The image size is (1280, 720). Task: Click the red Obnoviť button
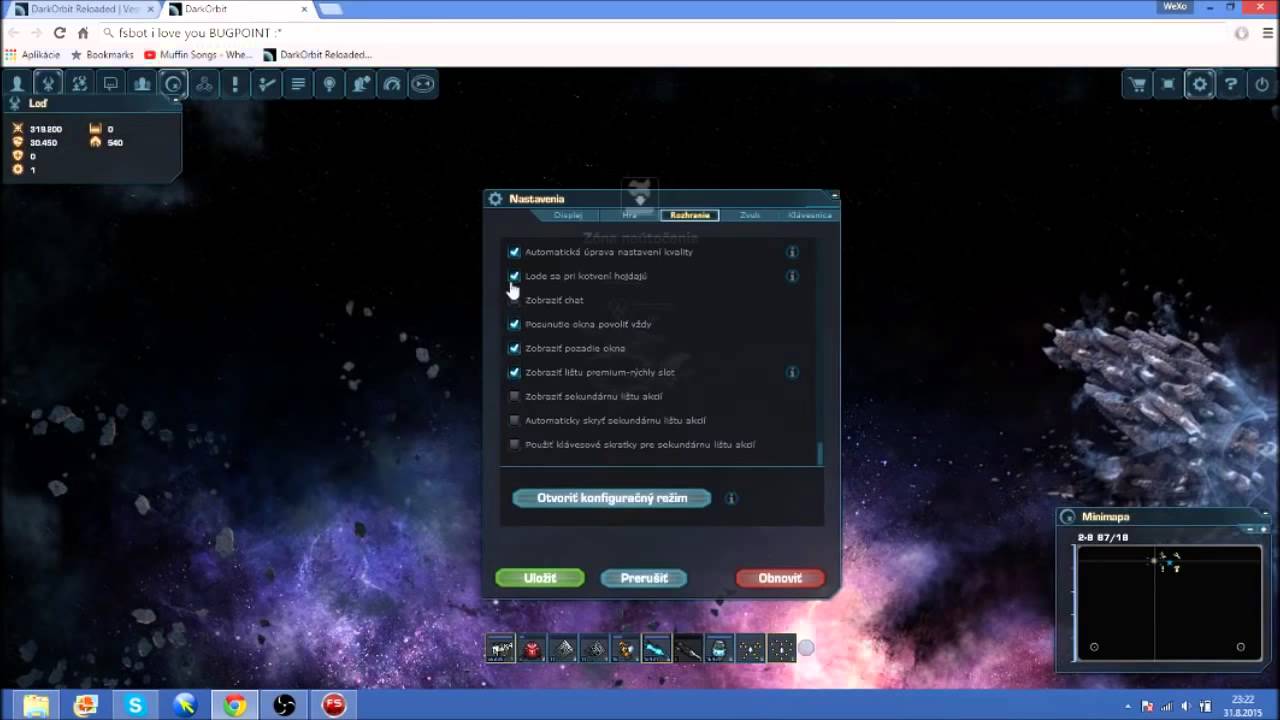coord(780,578)
